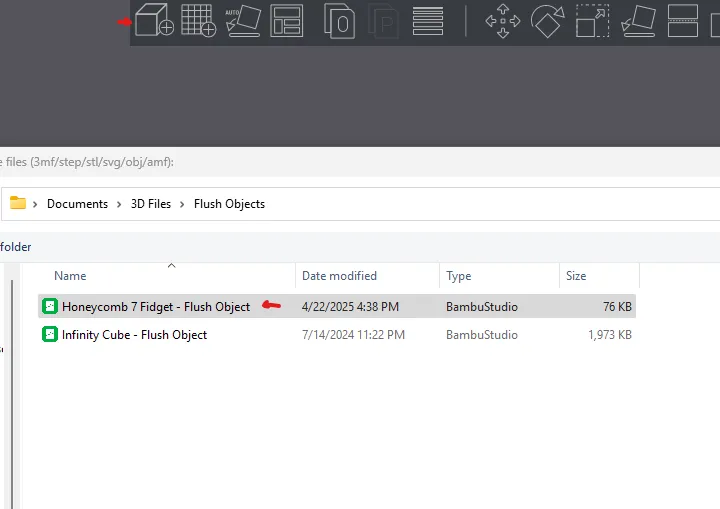The height and width of the screenshot is (509, 720).
Task: Open the Variable layer height tool
Action: [428, 21]
